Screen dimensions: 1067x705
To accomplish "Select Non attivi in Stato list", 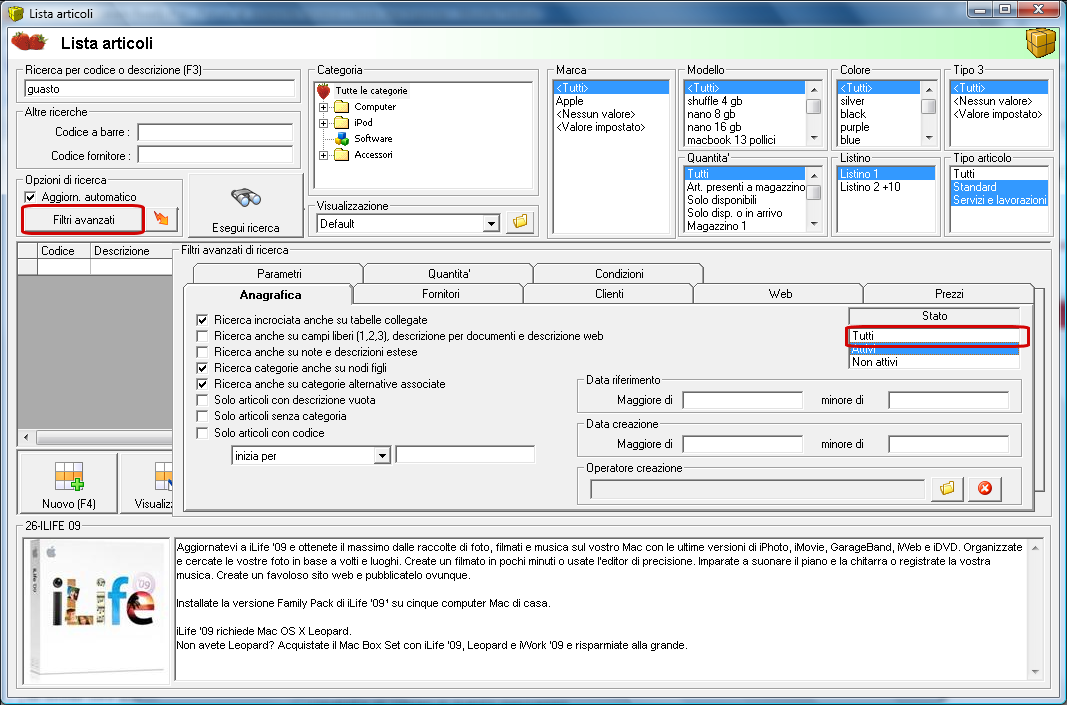I will 935,362.
